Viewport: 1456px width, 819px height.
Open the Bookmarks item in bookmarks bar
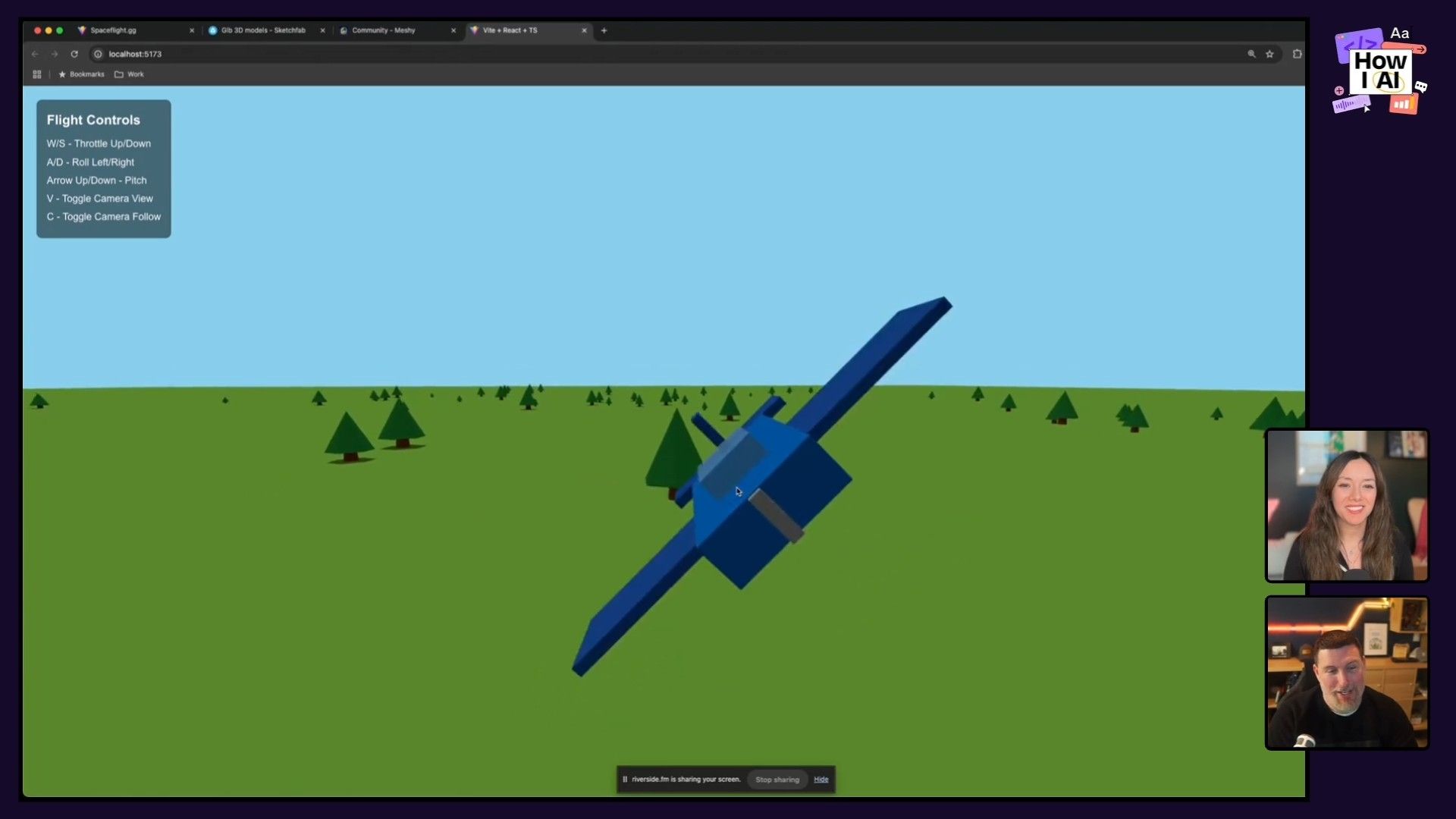(81, 74)
